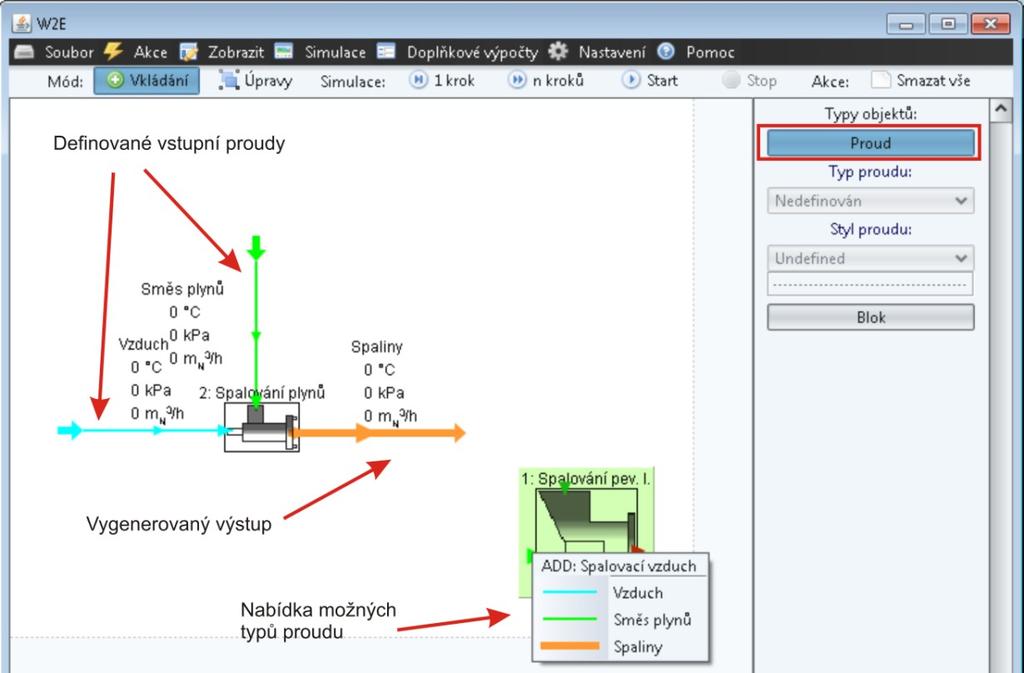Image resolution: width=1024 pixels, height=673 pixels.
Task: Open the Soubor menu
Action: 69,52
